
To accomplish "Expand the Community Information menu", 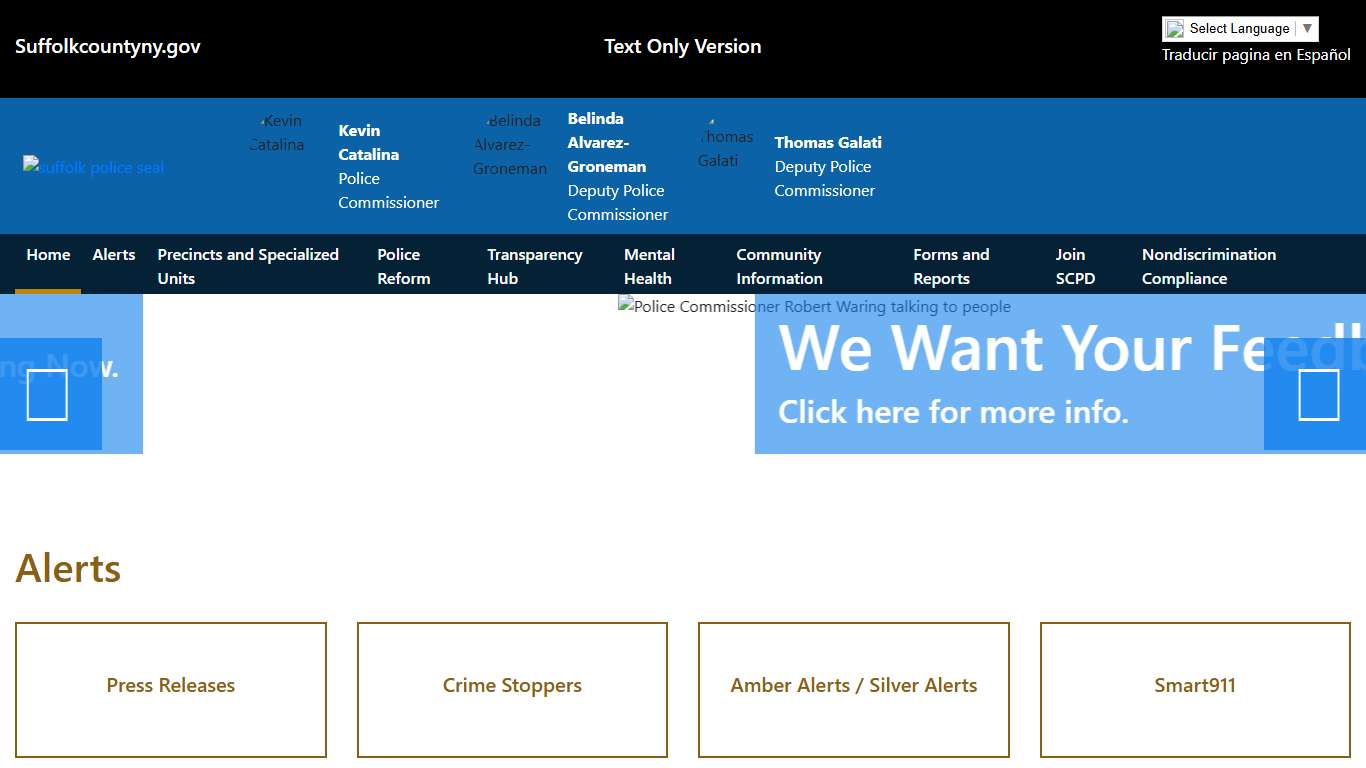I will click(x=779, y=266).
